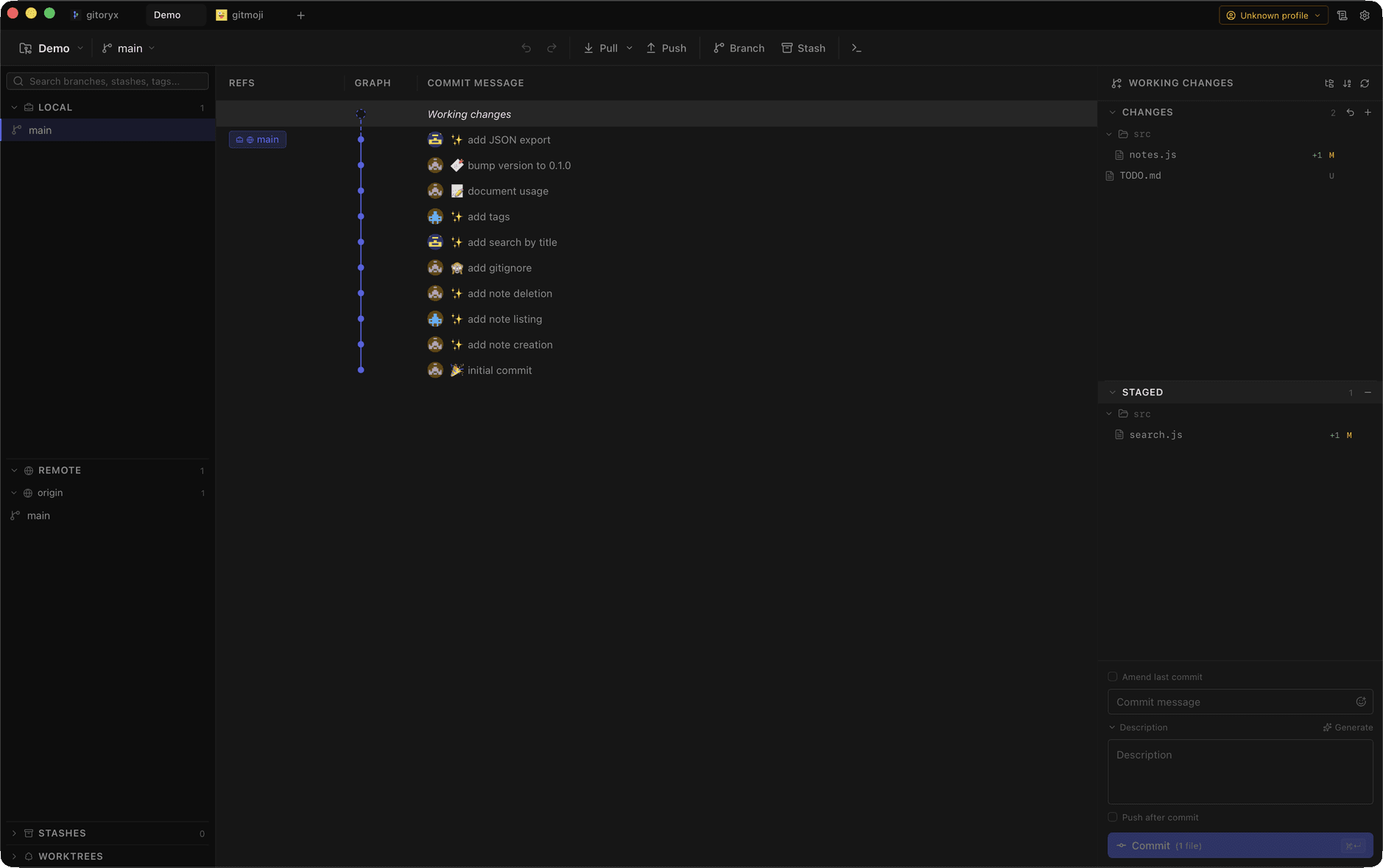The image size is (1383, 868).
Task: Focus the branch search field
Action: click(x=108, y=81)
